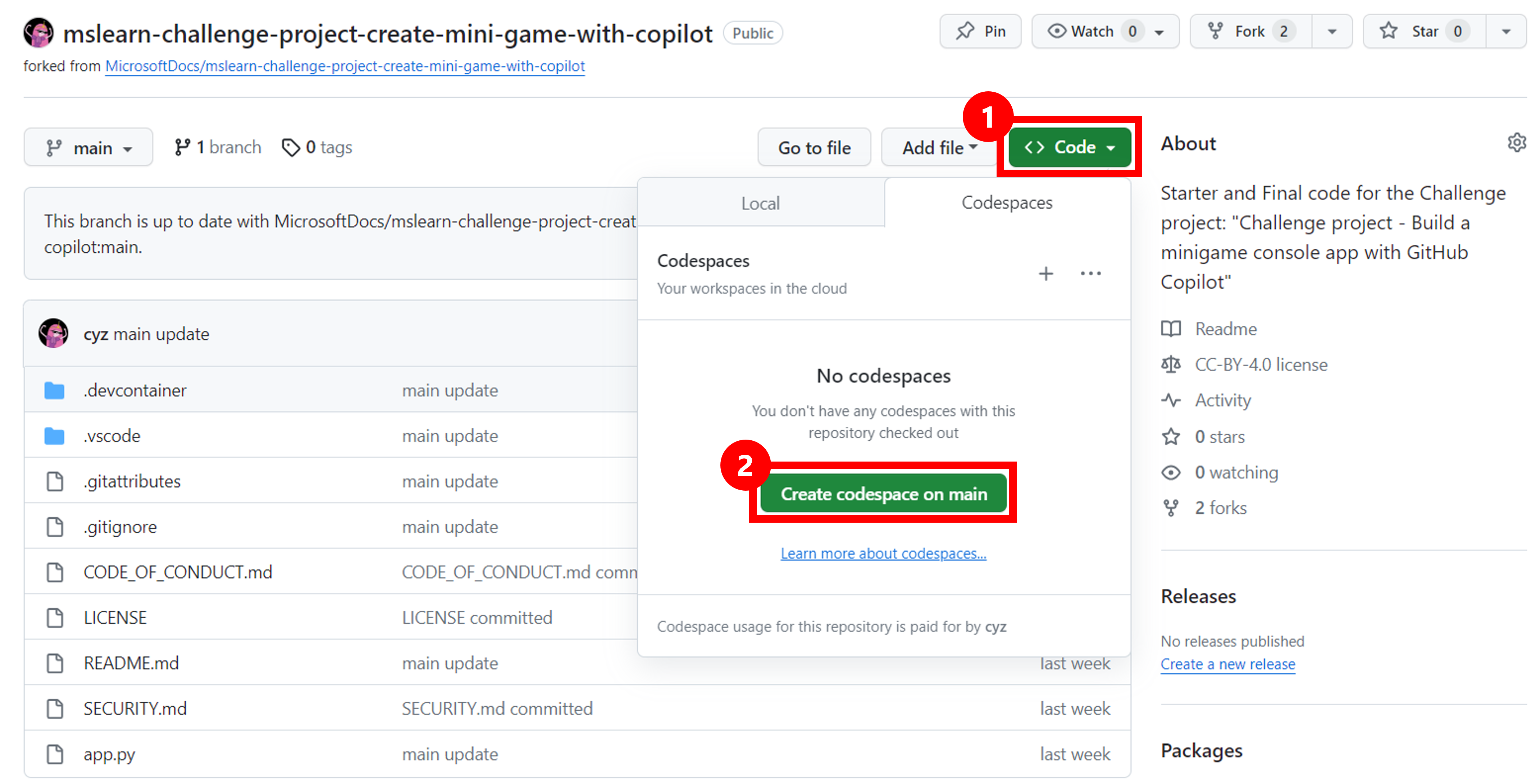
Task: Open the Packages heading
Action: coord(1202,751)
